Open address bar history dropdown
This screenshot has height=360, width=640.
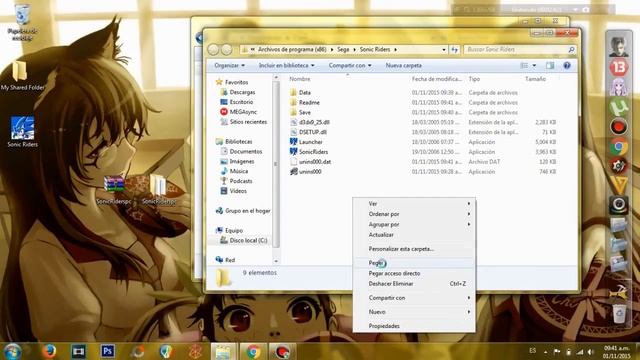pyautogui.click(x=444, y=49)
